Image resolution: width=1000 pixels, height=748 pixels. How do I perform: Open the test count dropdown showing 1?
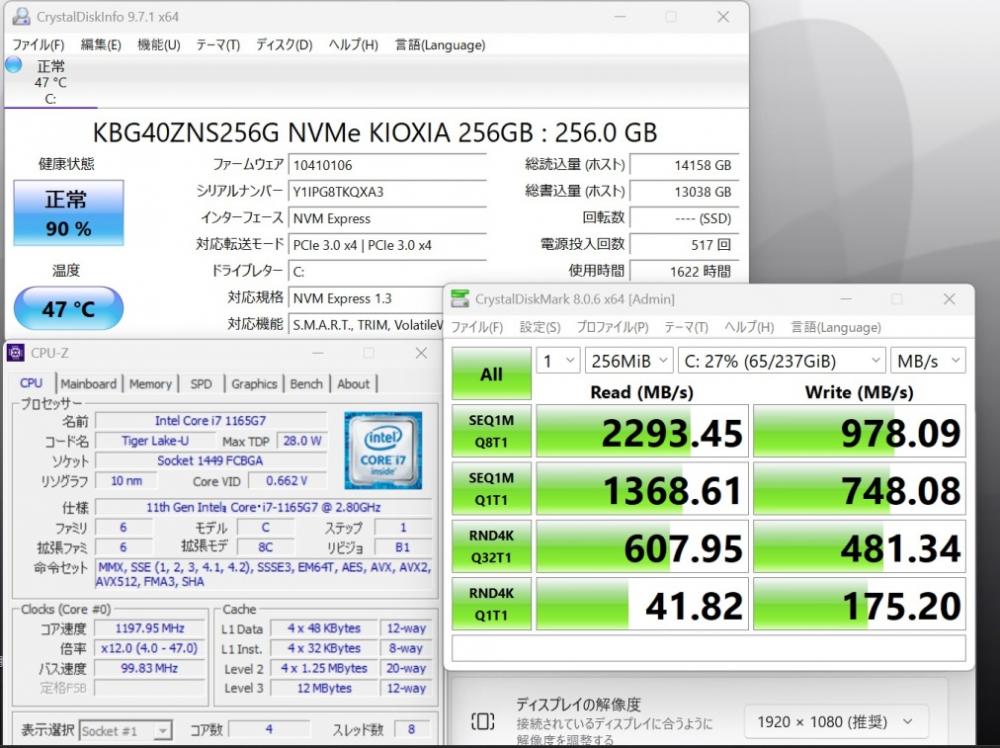[558, 361]
